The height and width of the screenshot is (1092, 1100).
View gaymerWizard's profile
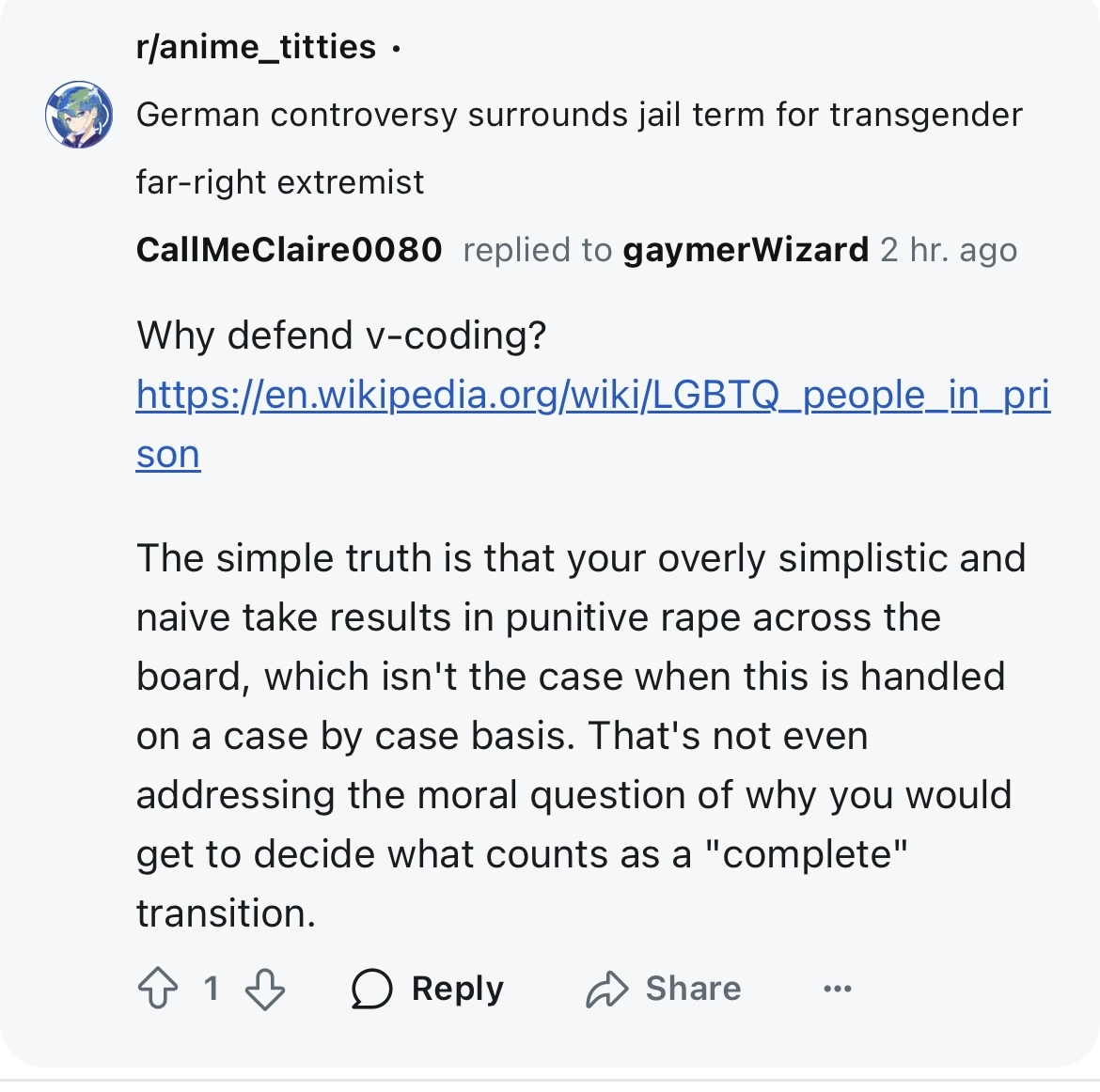(x=746, y=250)
